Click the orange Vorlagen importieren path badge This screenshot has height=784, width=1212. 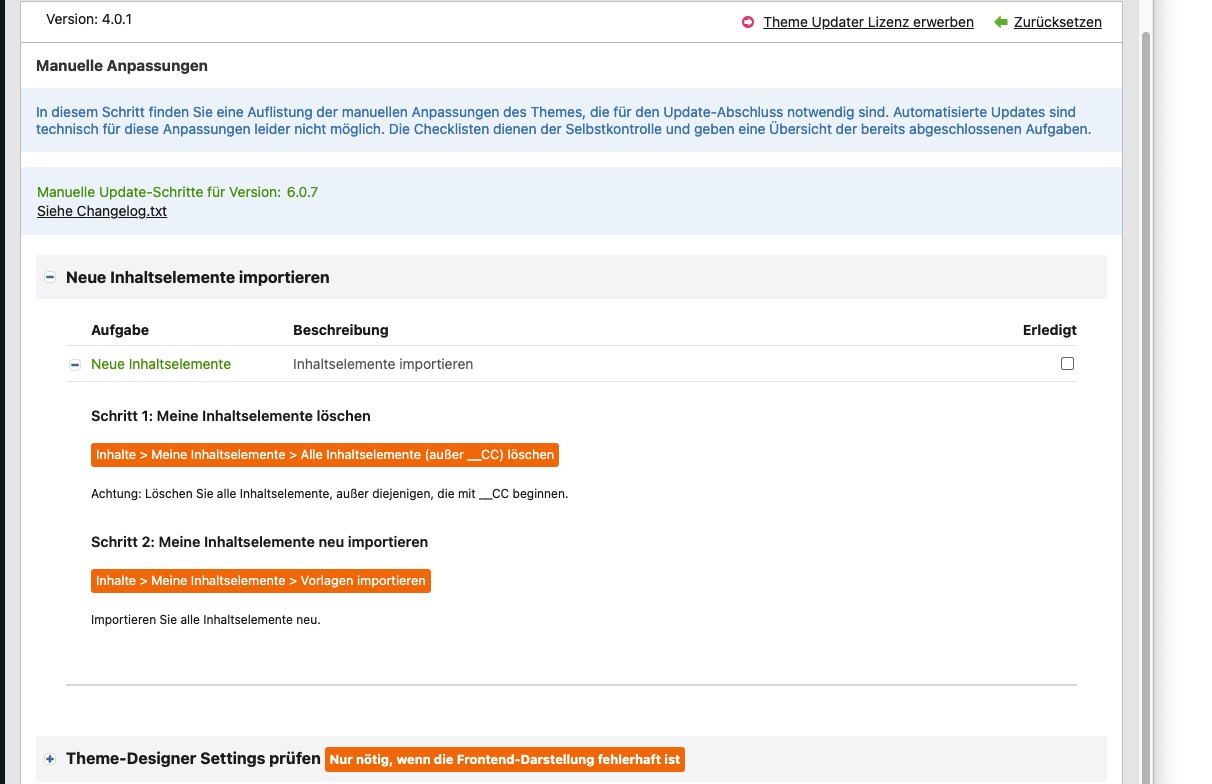[x=261, y=581]
